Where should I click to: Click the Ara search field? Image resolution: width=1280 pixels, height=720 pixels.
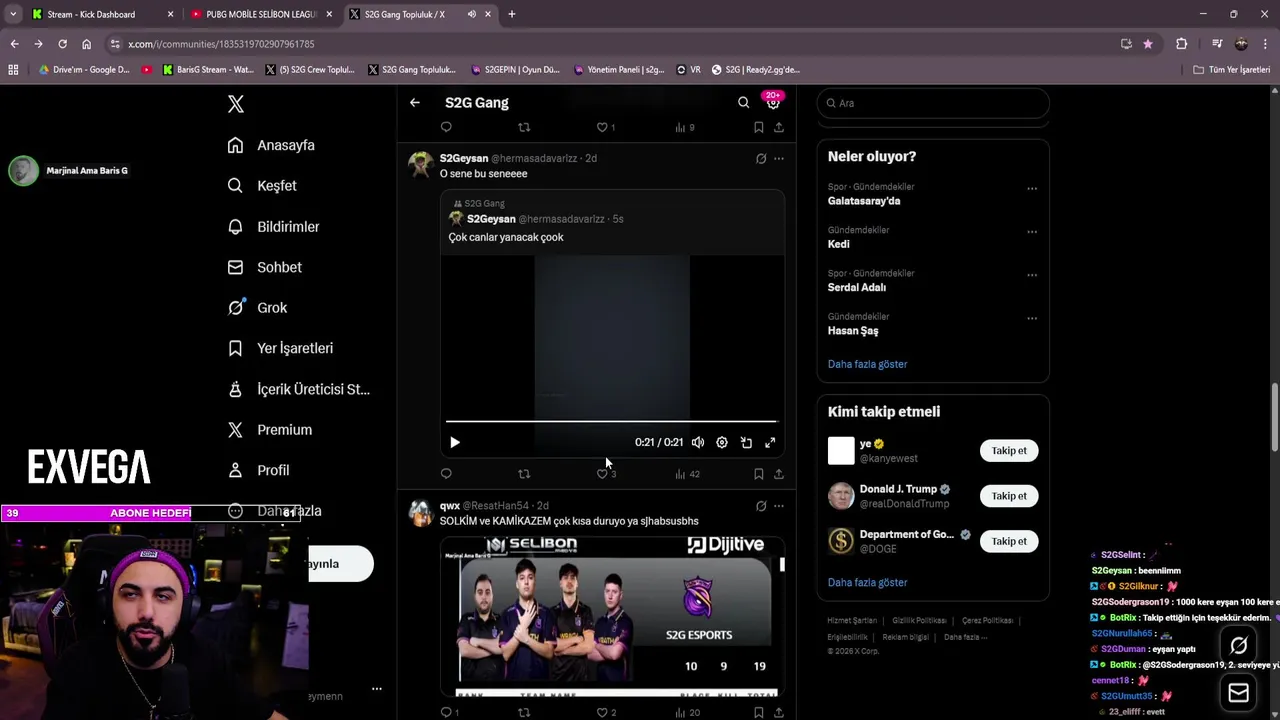click(x=933, y=103)
